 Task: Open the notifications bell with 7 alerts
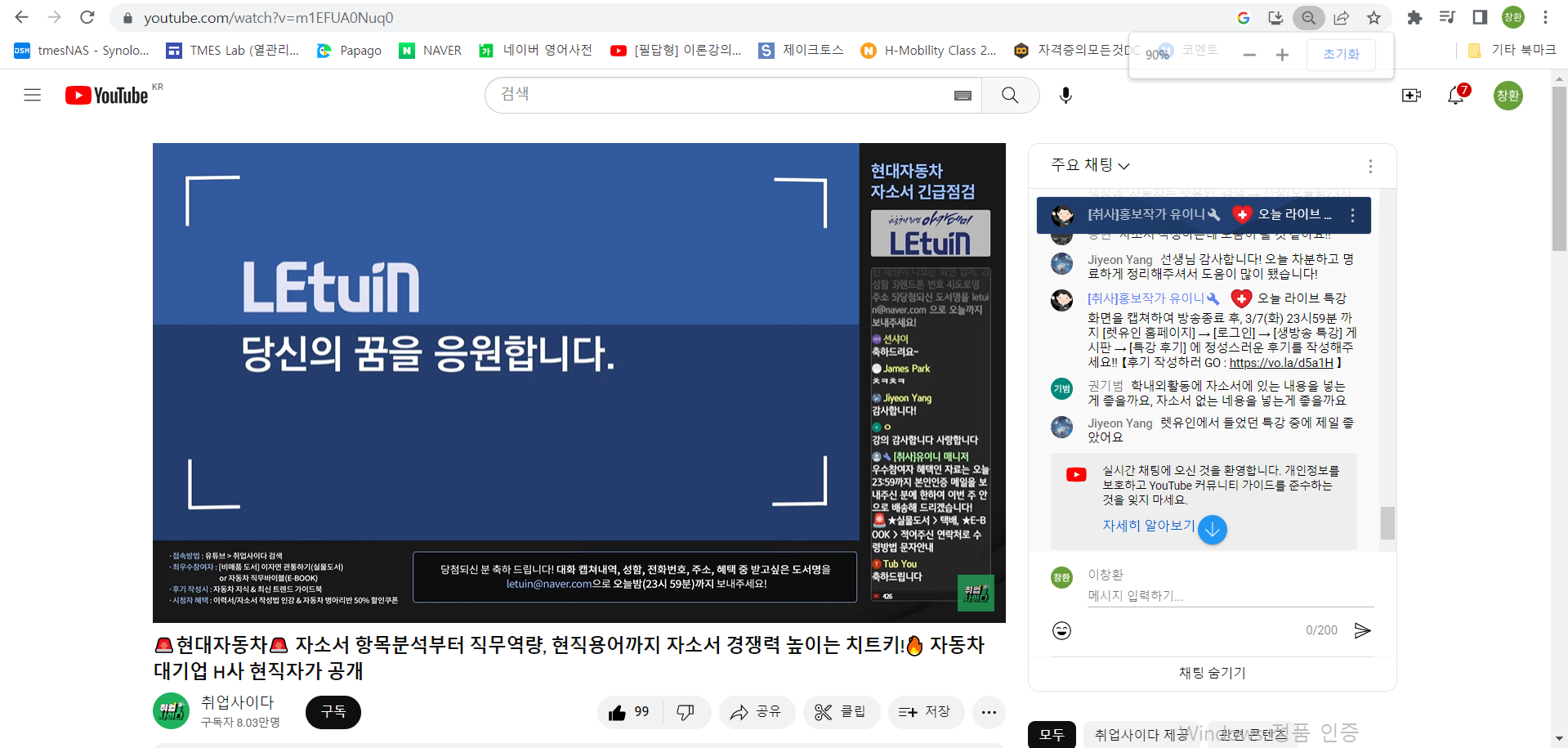point(1456,96)
